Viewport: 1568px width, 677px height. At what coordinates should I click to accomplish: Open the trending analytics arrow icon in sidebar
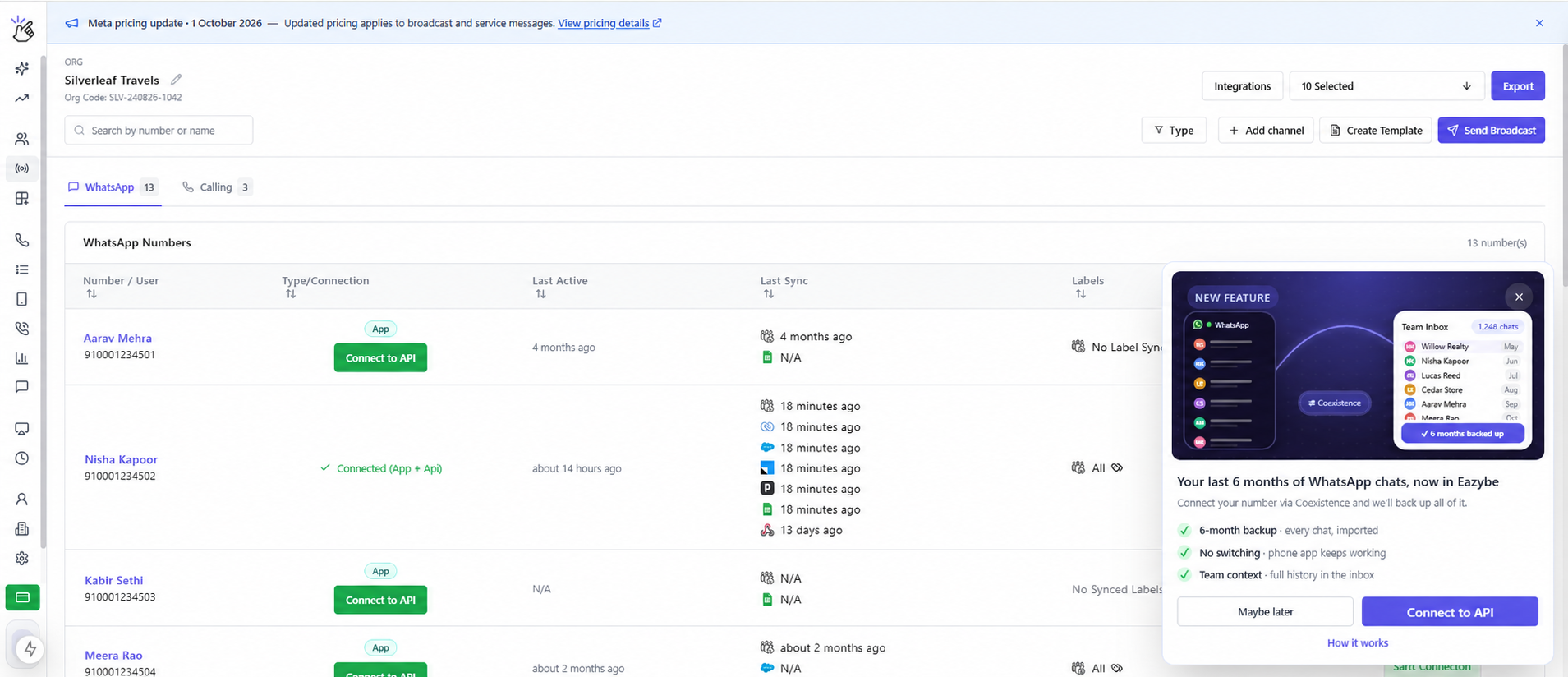pyautogui.click(x=22, y=99)
